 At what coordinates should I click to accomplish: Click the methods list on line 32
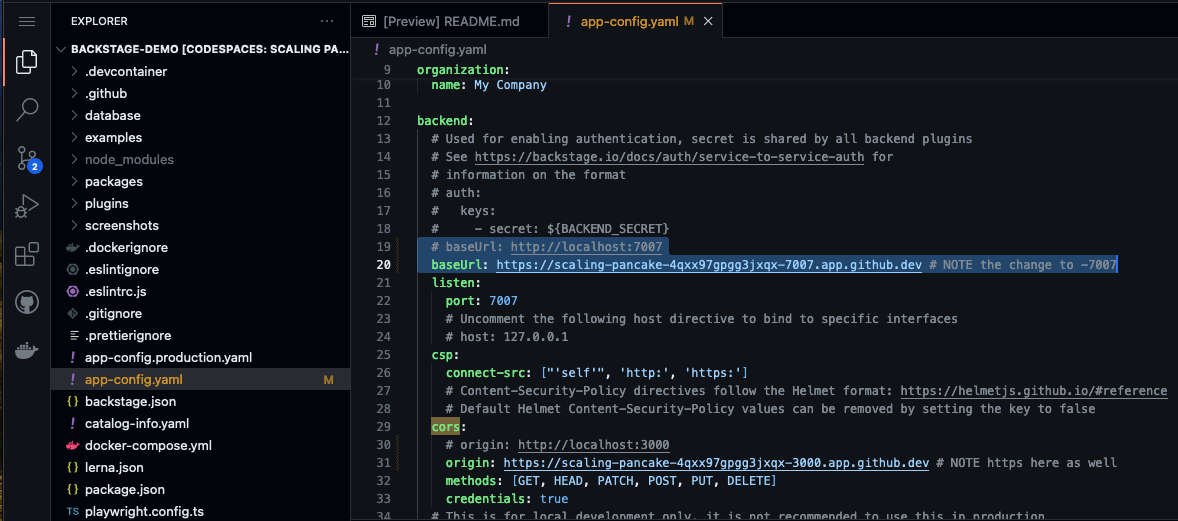click(644, 480)
